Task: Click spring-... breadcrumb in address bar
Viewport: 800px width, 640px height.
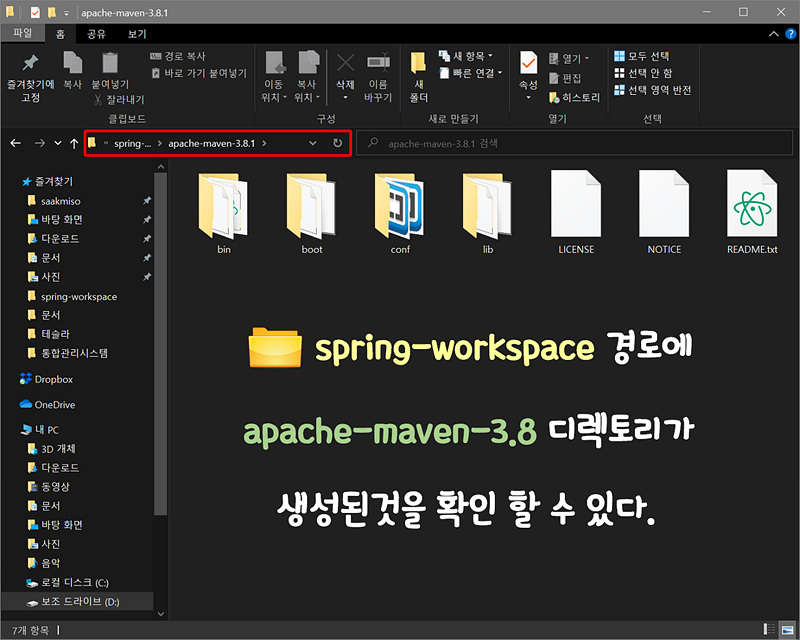Action: tap(132, 143)
